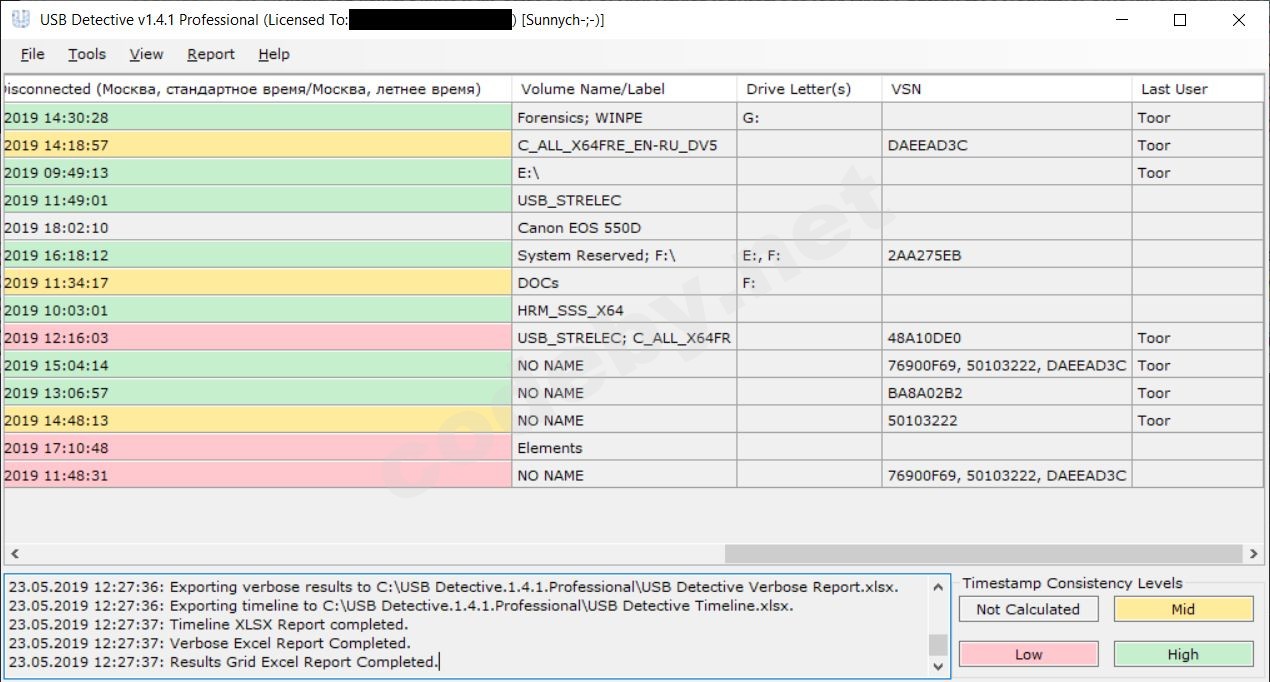Viewport: 1270px width, 682px height.
Task: Select the USB_STRELEC; C_ALL_X64FR cell
Action: tap(624, 338)
